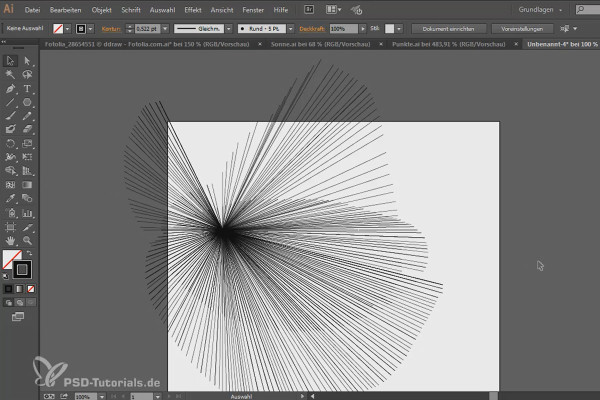600x400 pixels.
Task: Select the Artboard tool
Action: pos(10,227)
